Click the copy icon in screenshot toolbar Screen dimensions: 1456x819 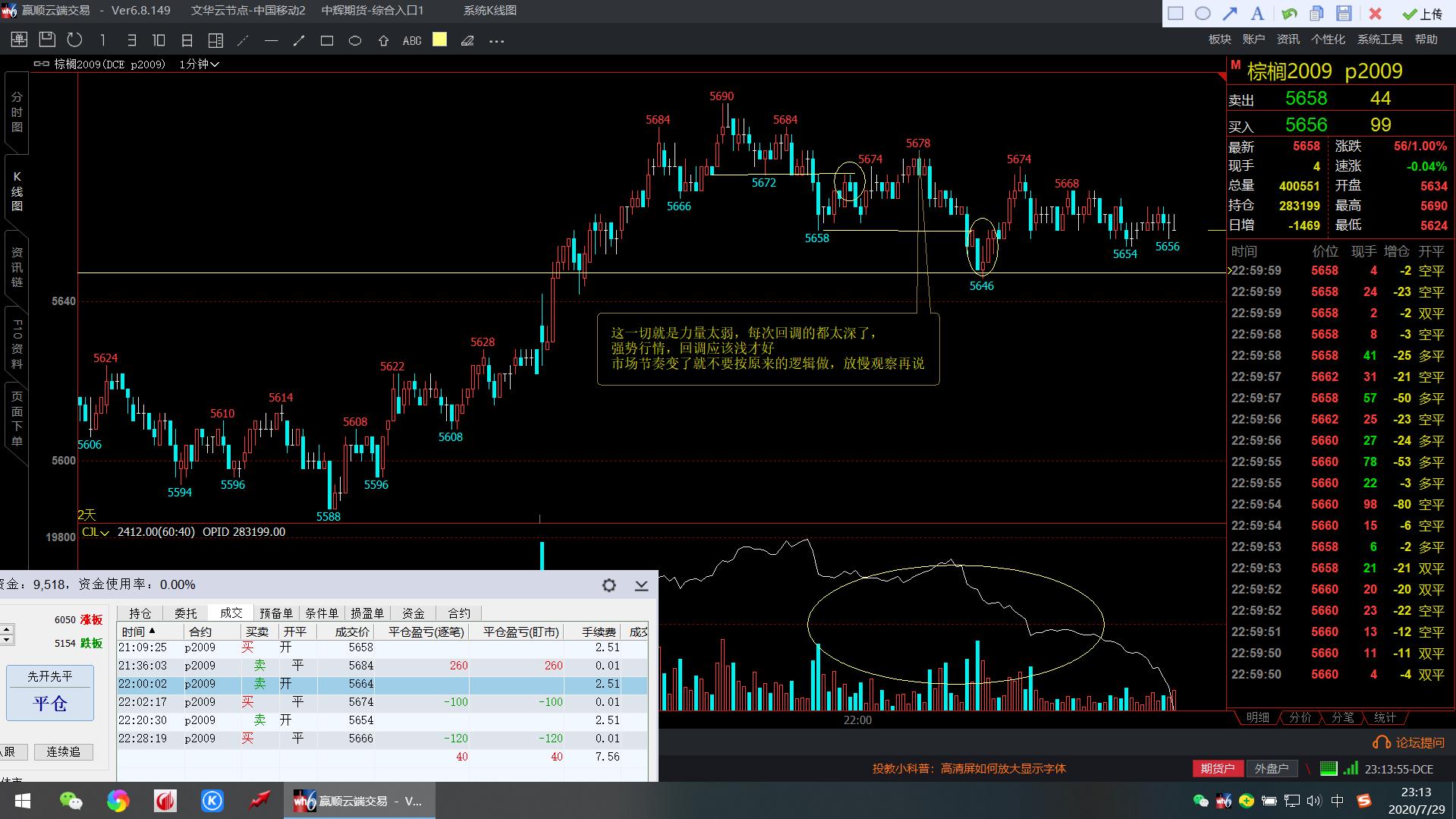(1316, 13)
